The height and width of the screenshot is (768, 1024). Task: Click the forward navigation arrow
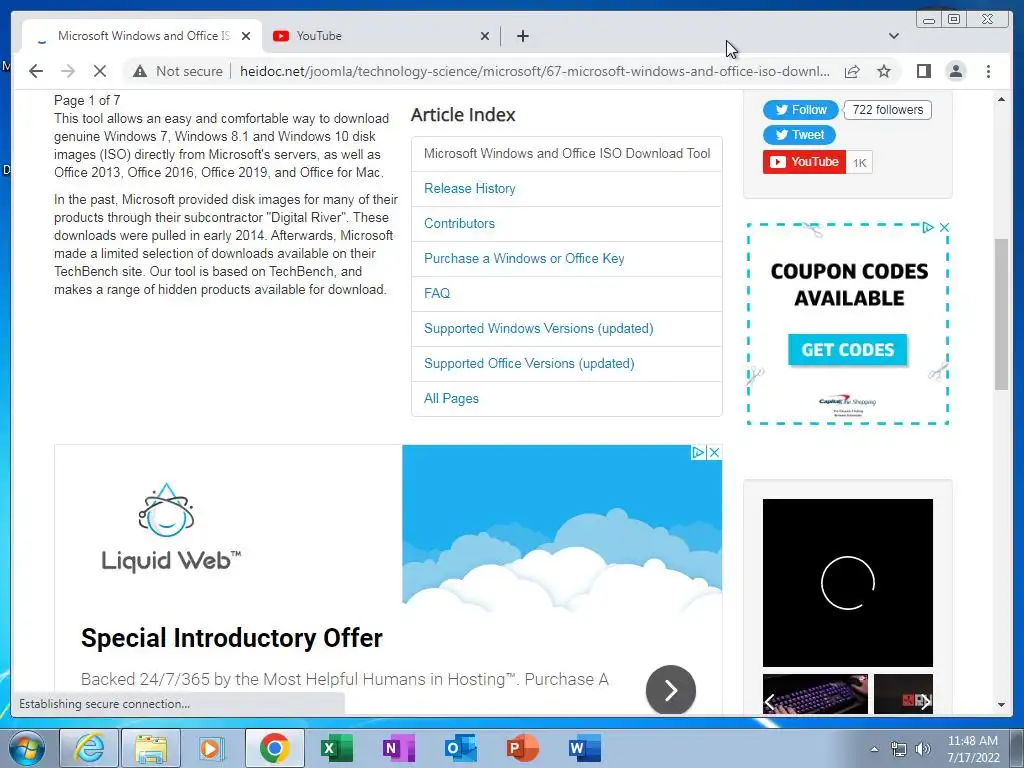(68, 71)
